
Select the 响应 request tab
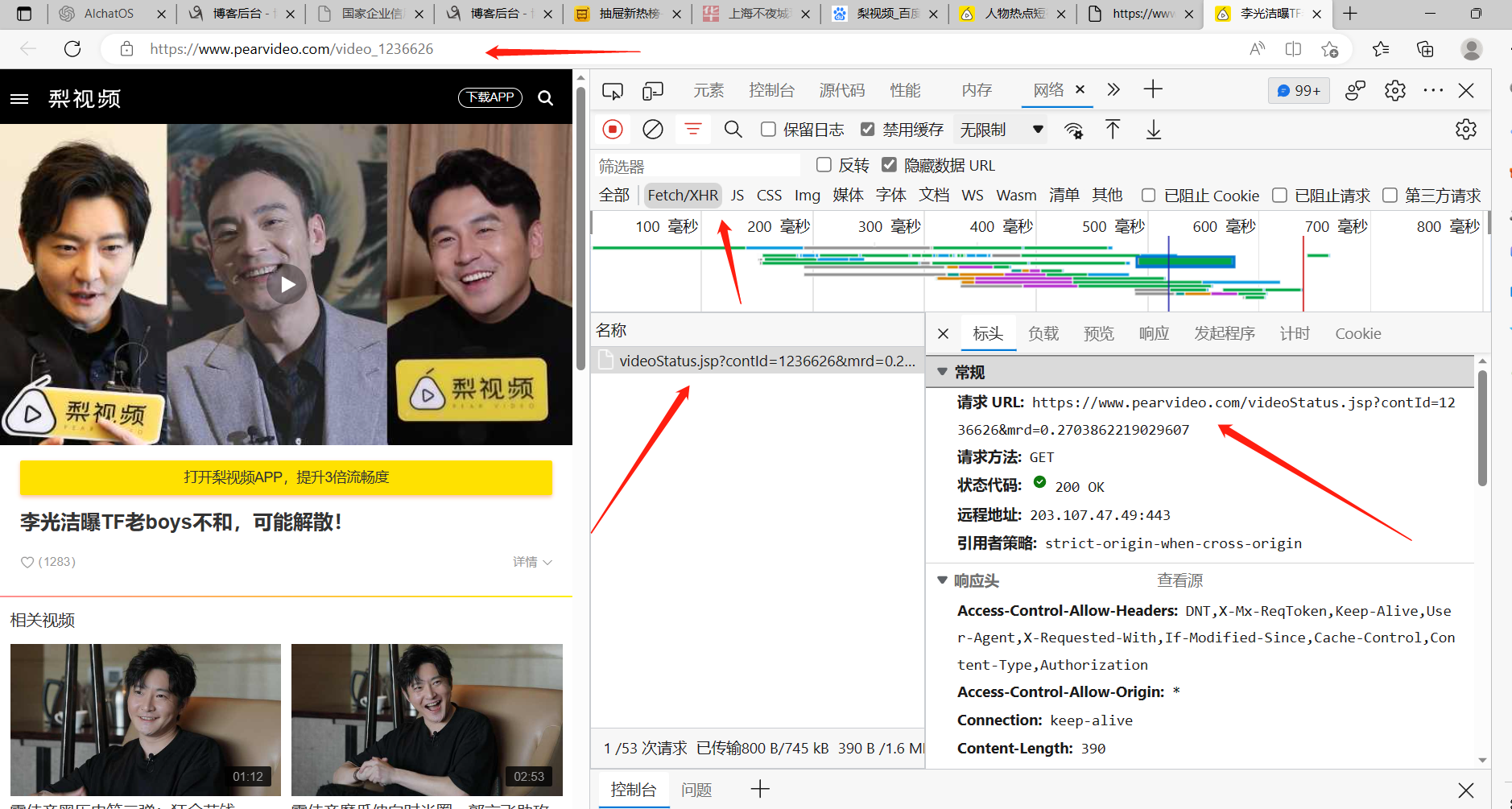click(1154, 333)
